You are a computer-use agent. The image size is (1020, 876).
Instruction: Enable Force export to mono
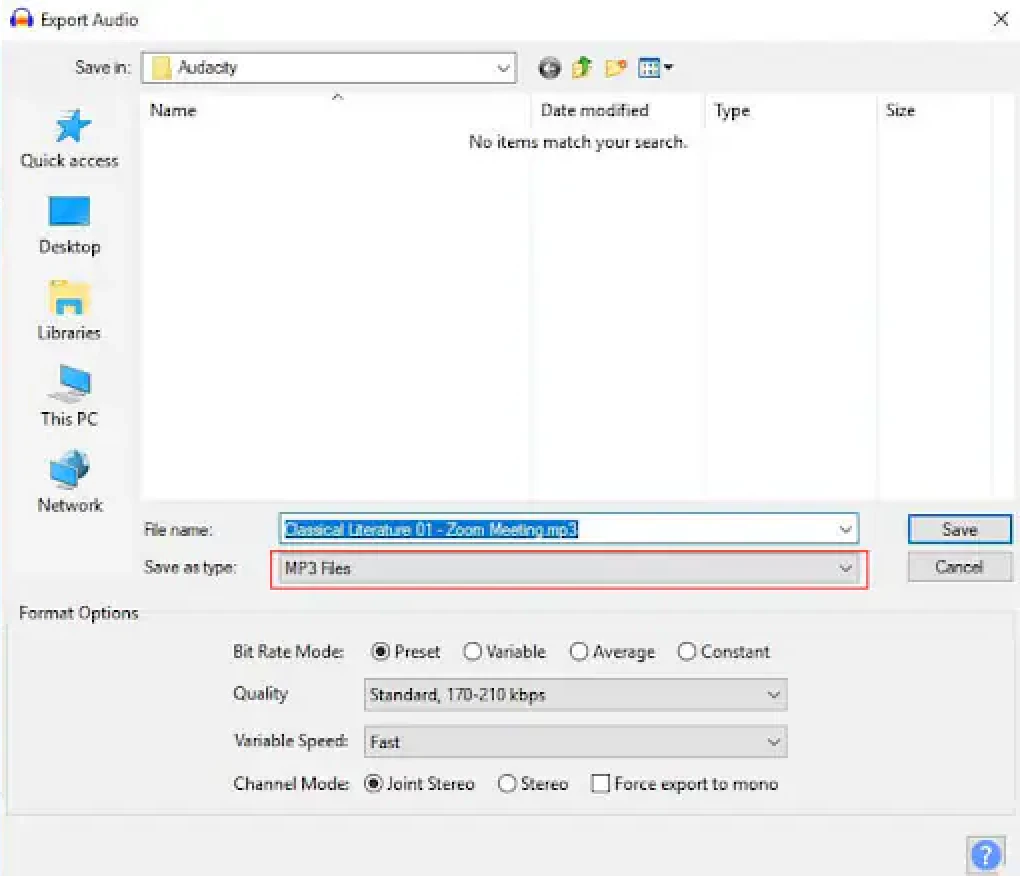pos(600,784)
